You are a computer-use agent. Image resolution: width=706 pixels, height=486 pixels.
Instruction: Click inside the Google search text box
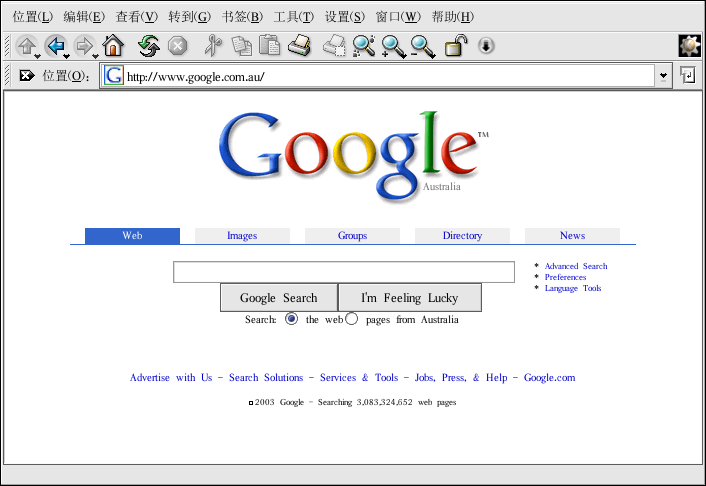coord(344,272)
